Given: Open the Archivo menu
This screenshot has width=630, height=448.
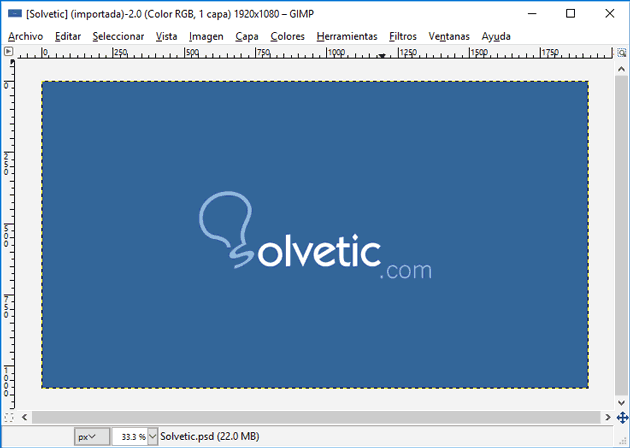Looking at the screenshot, I should (25, 37).
